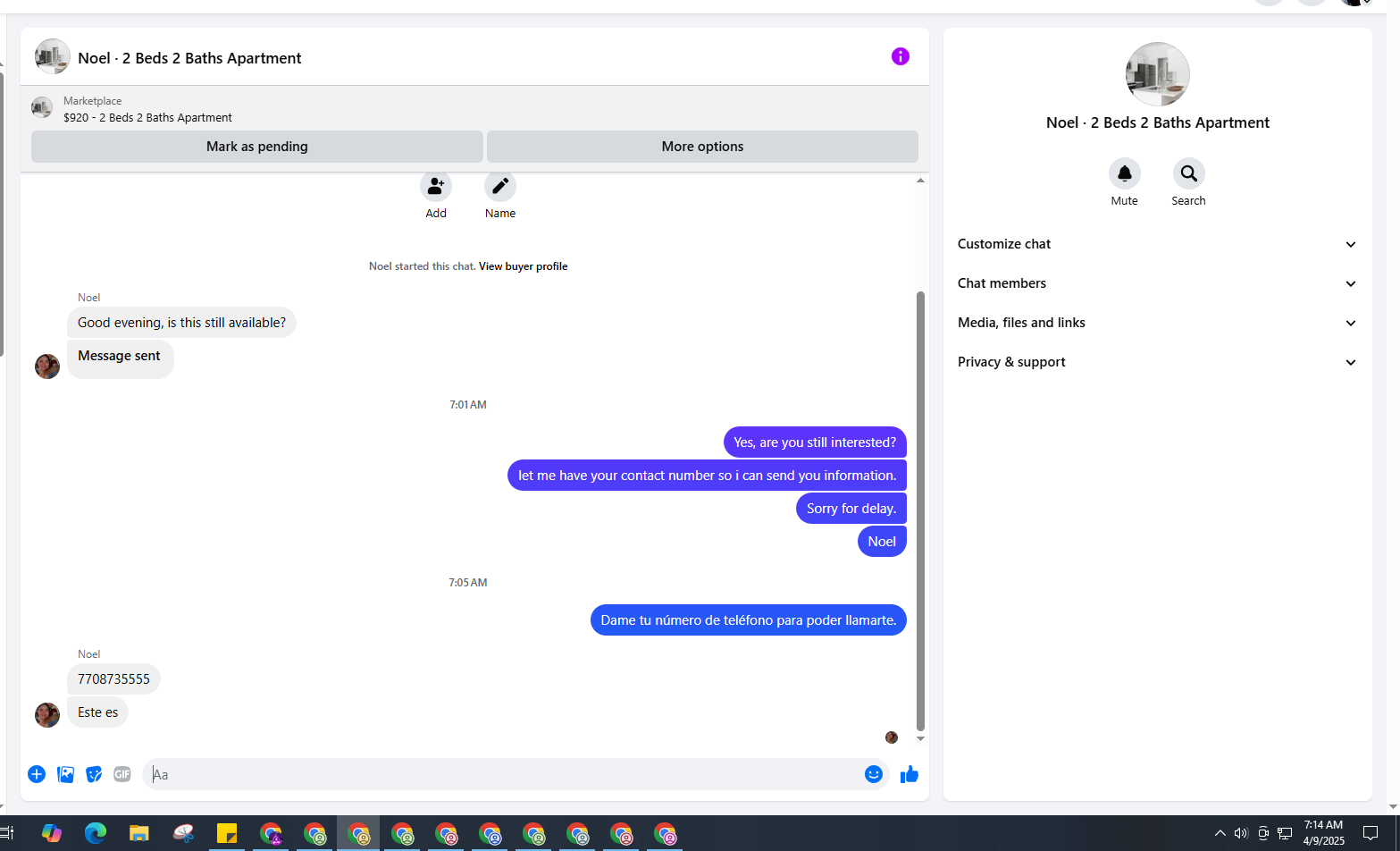Screen dimensions: 1400x851
Task: Open the View buyer profile link
Action: click(x=523, y=266)
